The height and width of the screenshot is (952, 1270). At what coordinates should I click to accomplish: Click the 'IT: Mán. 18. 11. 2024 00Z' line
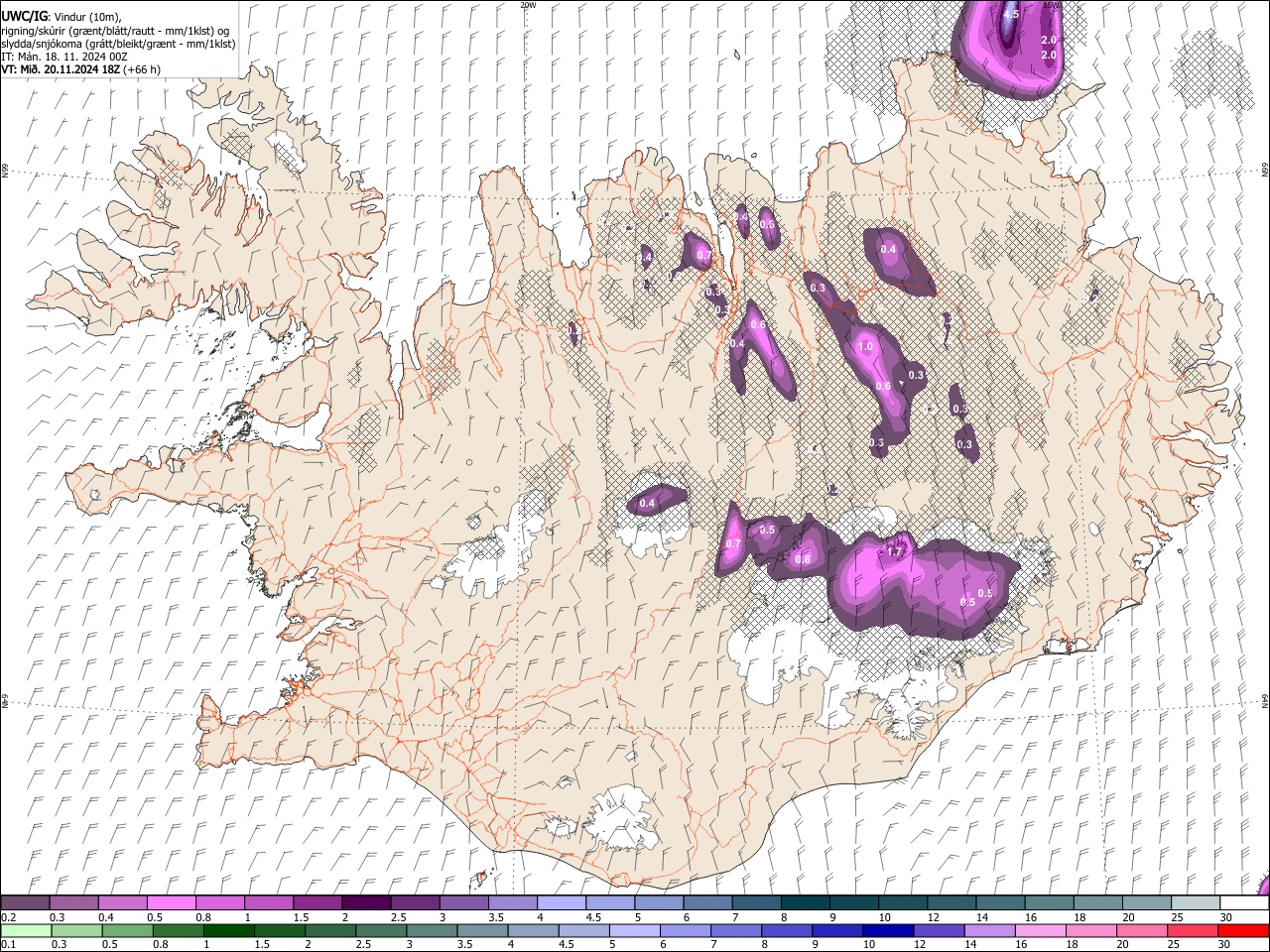(x=64, y=57)
